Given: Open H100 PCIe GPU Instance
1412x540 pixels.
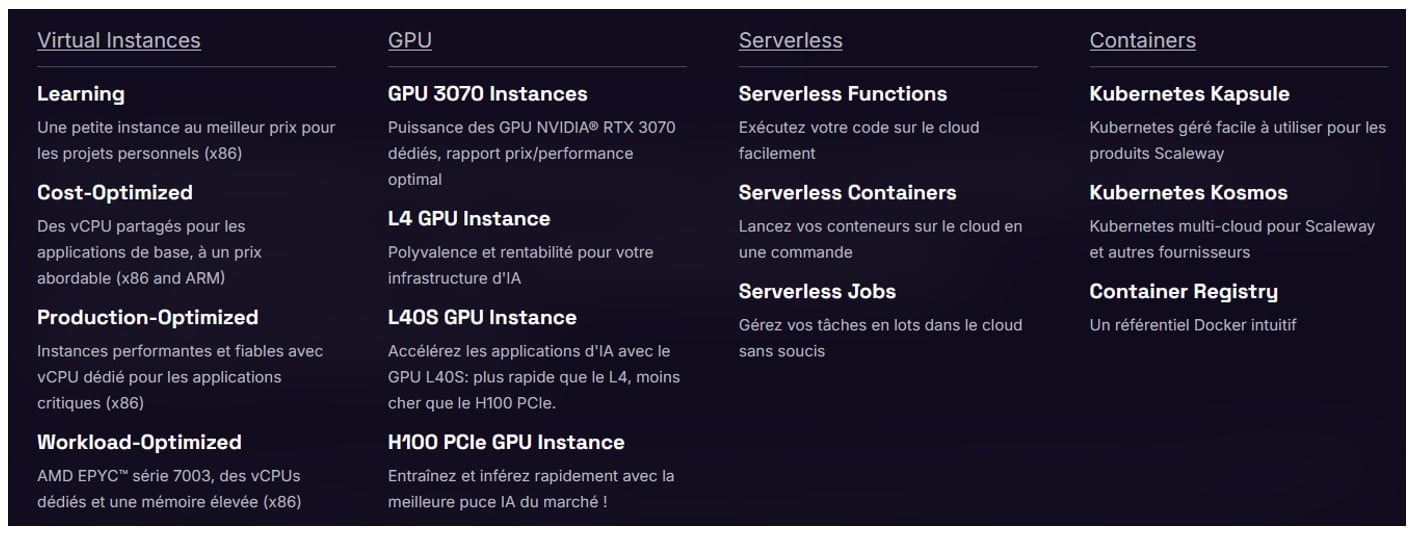Looking at the screenshot, I should pos(506,443).
